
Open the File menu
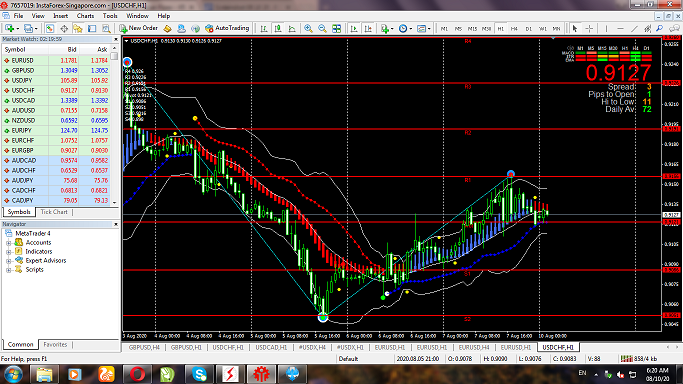tap(18, 16)
